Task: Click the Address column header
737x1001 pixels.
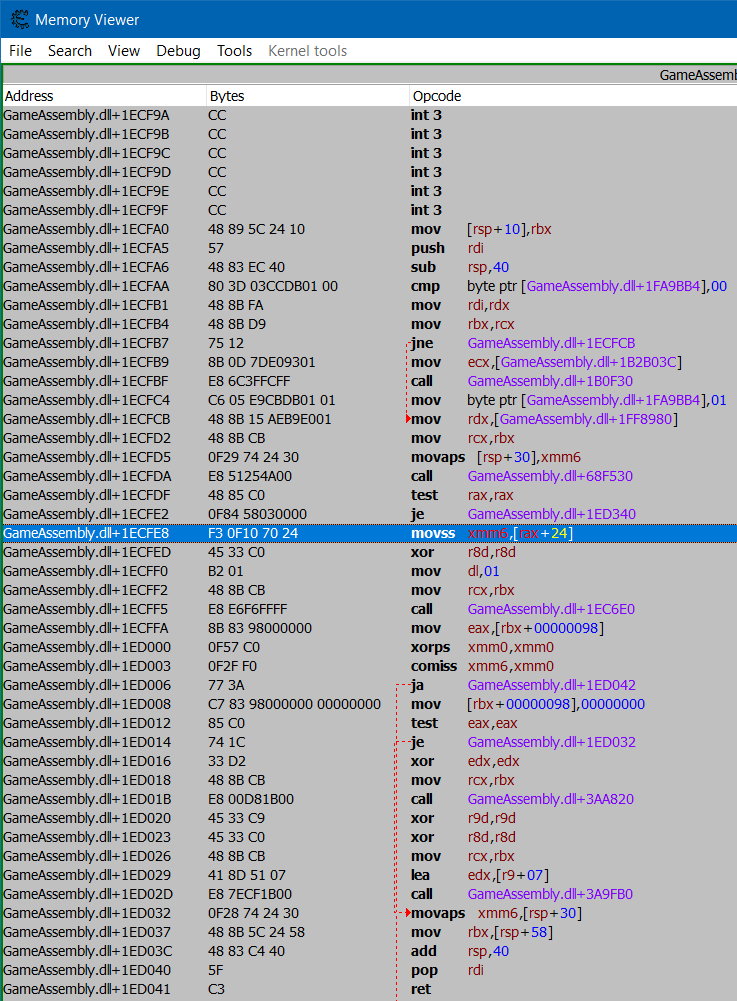Action: (104, 96)
